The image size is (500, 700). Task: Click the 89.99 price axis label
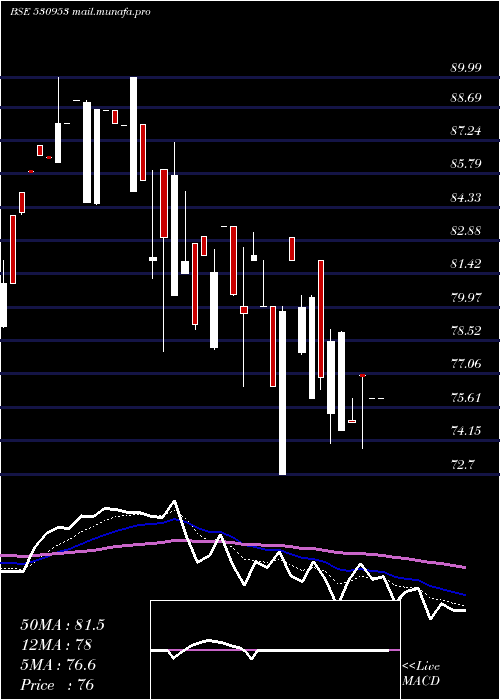(x=466, y=68)
